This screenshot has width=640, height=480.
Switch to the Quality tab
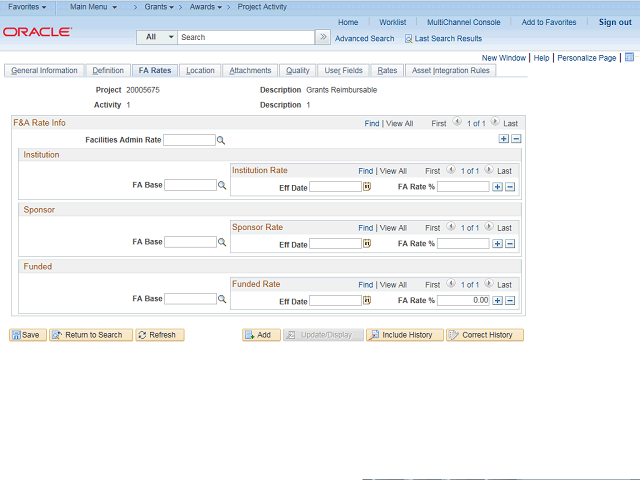[x=298, y=71]
